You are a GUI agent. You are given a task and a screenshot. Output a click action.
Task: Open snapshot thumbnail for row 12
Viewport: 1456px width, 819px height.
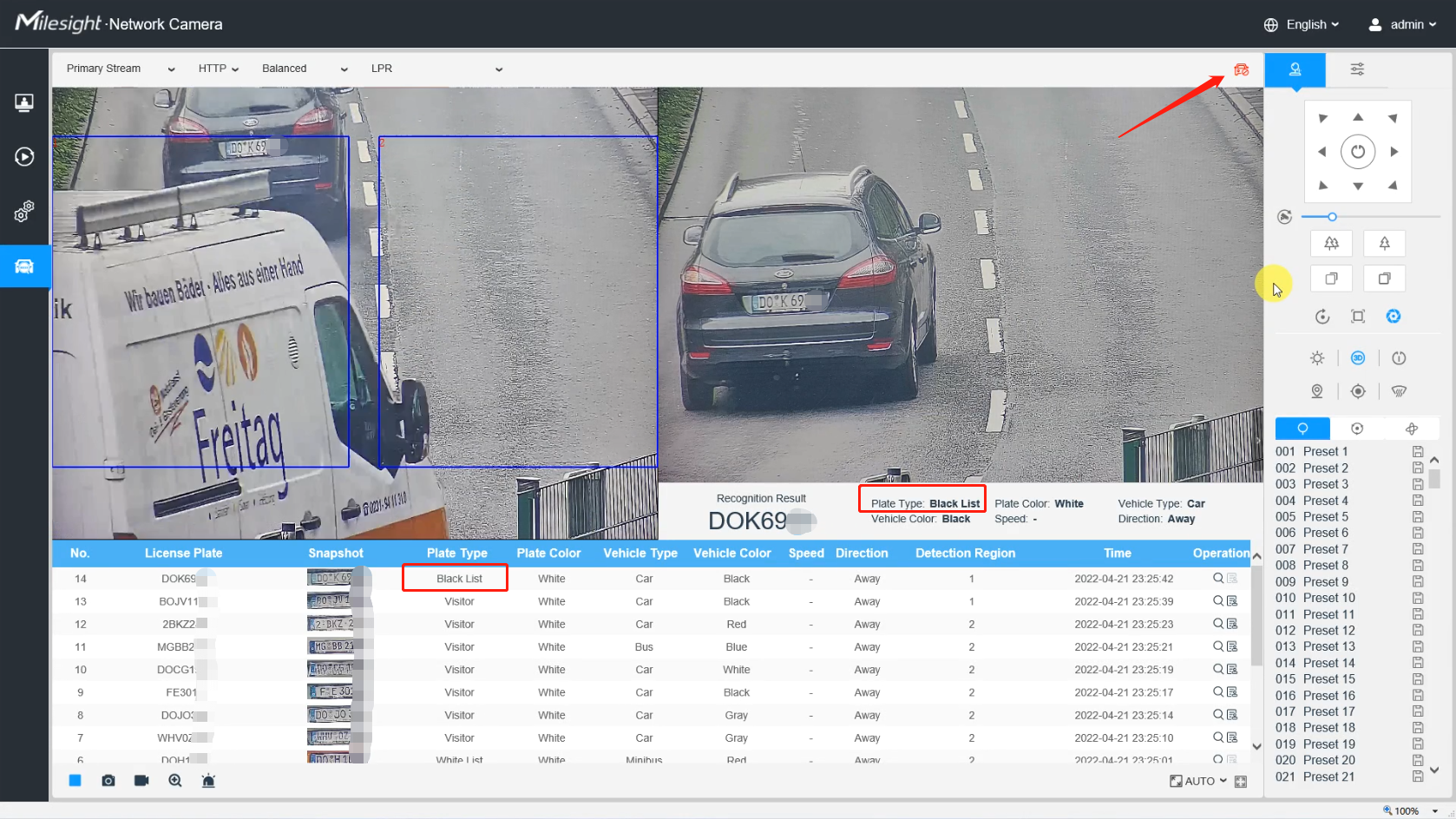click(x=331, y=624)
